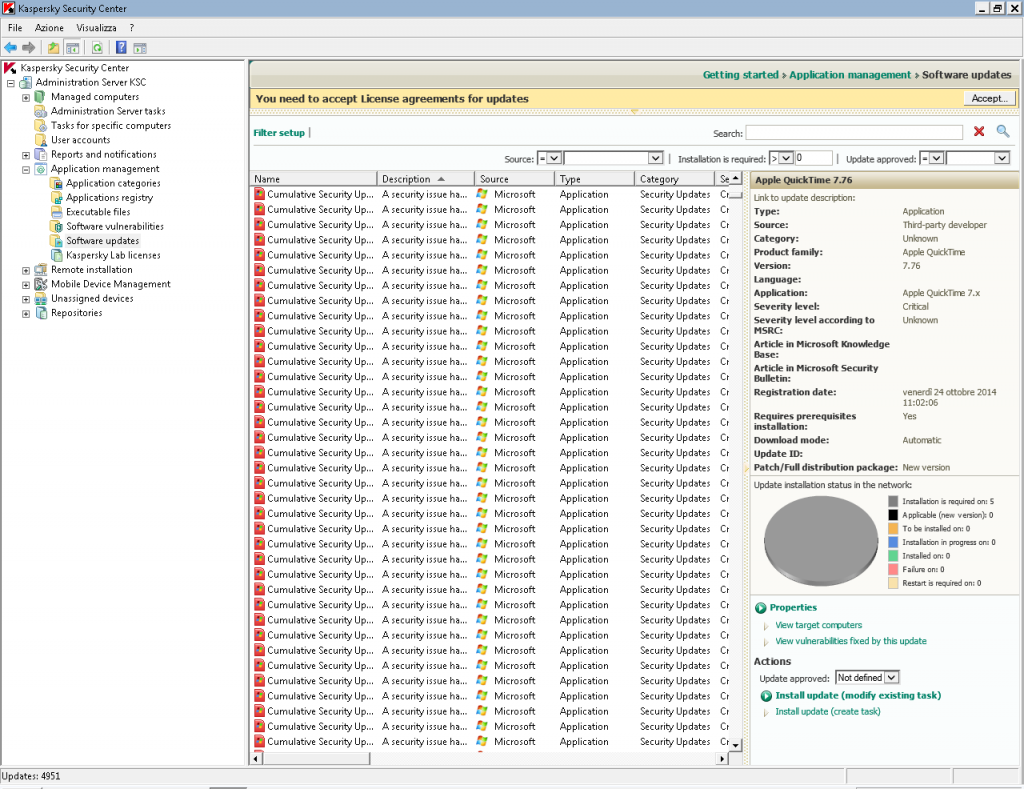Collapse the Application management node

point(26,170)
